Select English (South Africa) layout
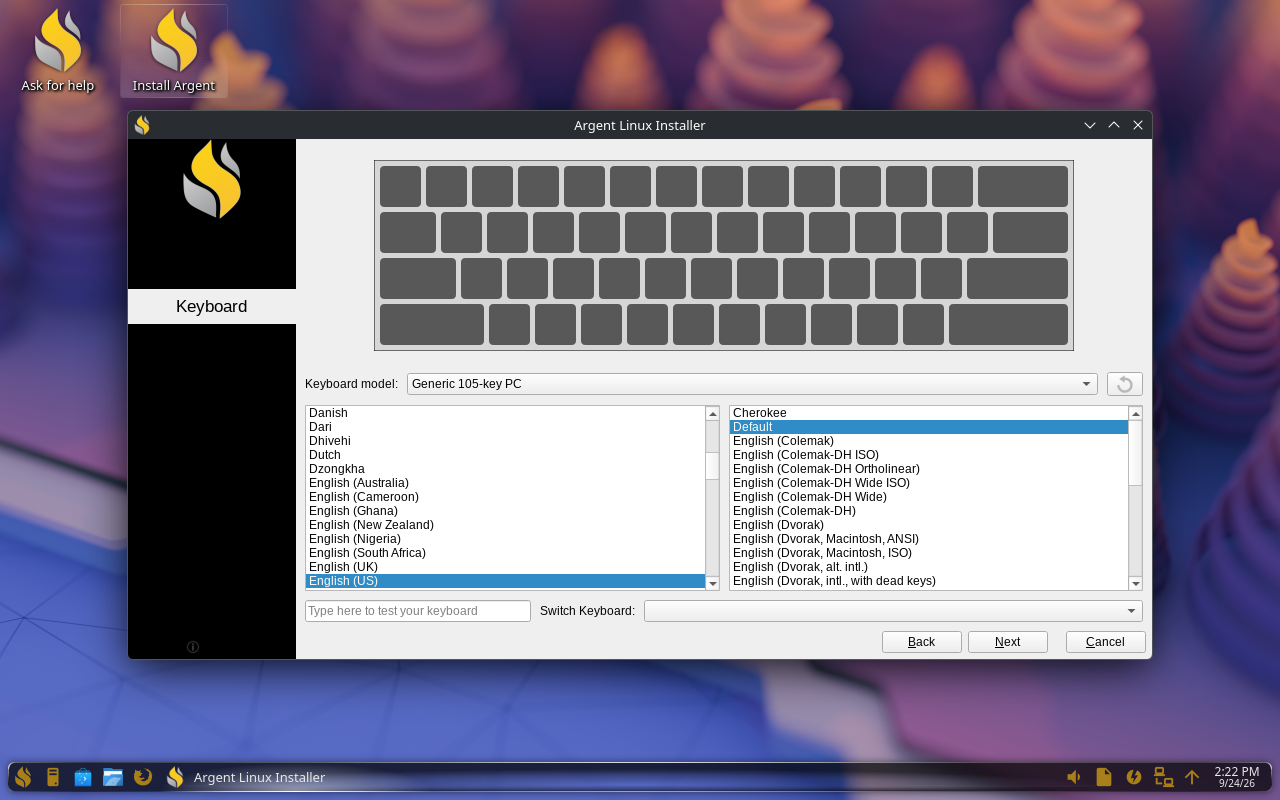The height and width of the screenshot is (800, 1280). pos(505,553)
